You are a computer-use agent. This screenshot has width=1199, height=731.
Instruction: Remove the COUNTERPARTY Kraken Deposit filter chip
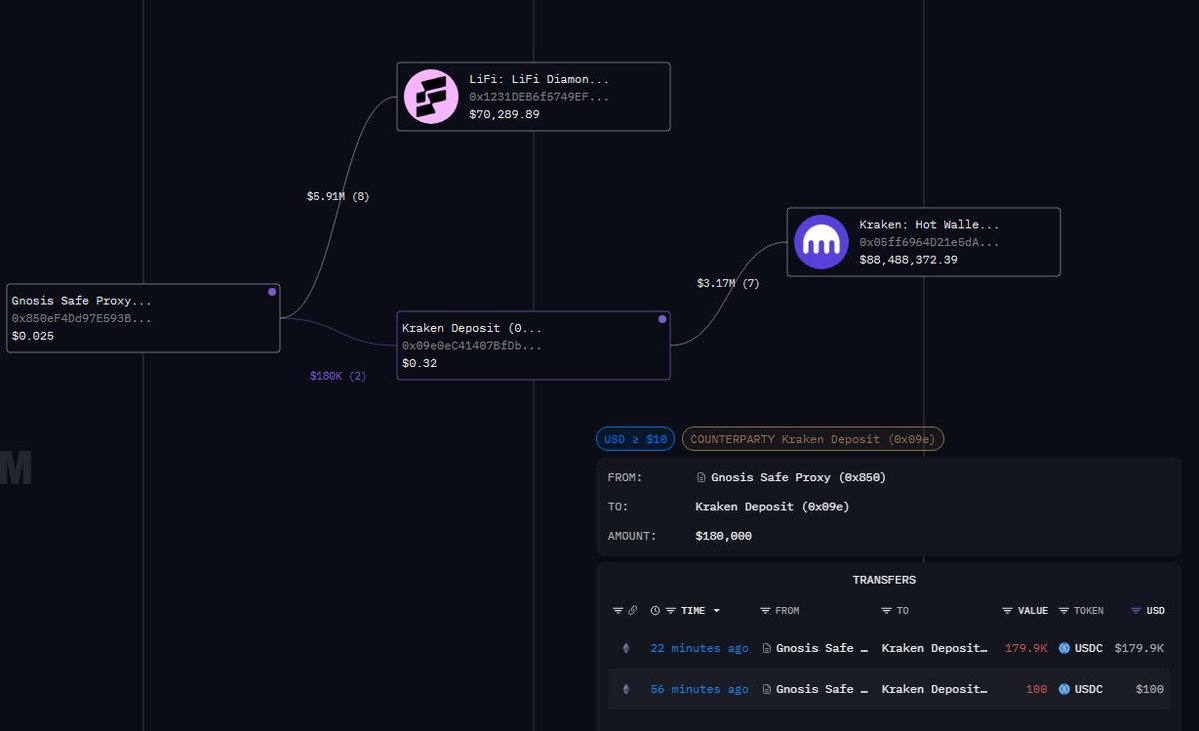tap(813, 439)
